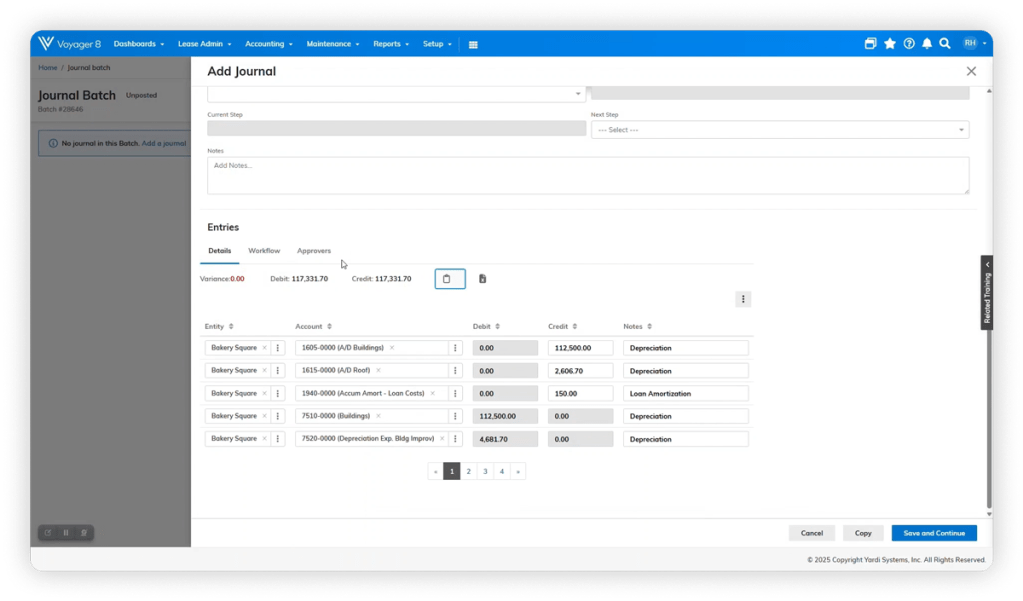Go to page 3 of entries
The image size is (1023, 601).
pyautogui.click(x=485, y=471)
